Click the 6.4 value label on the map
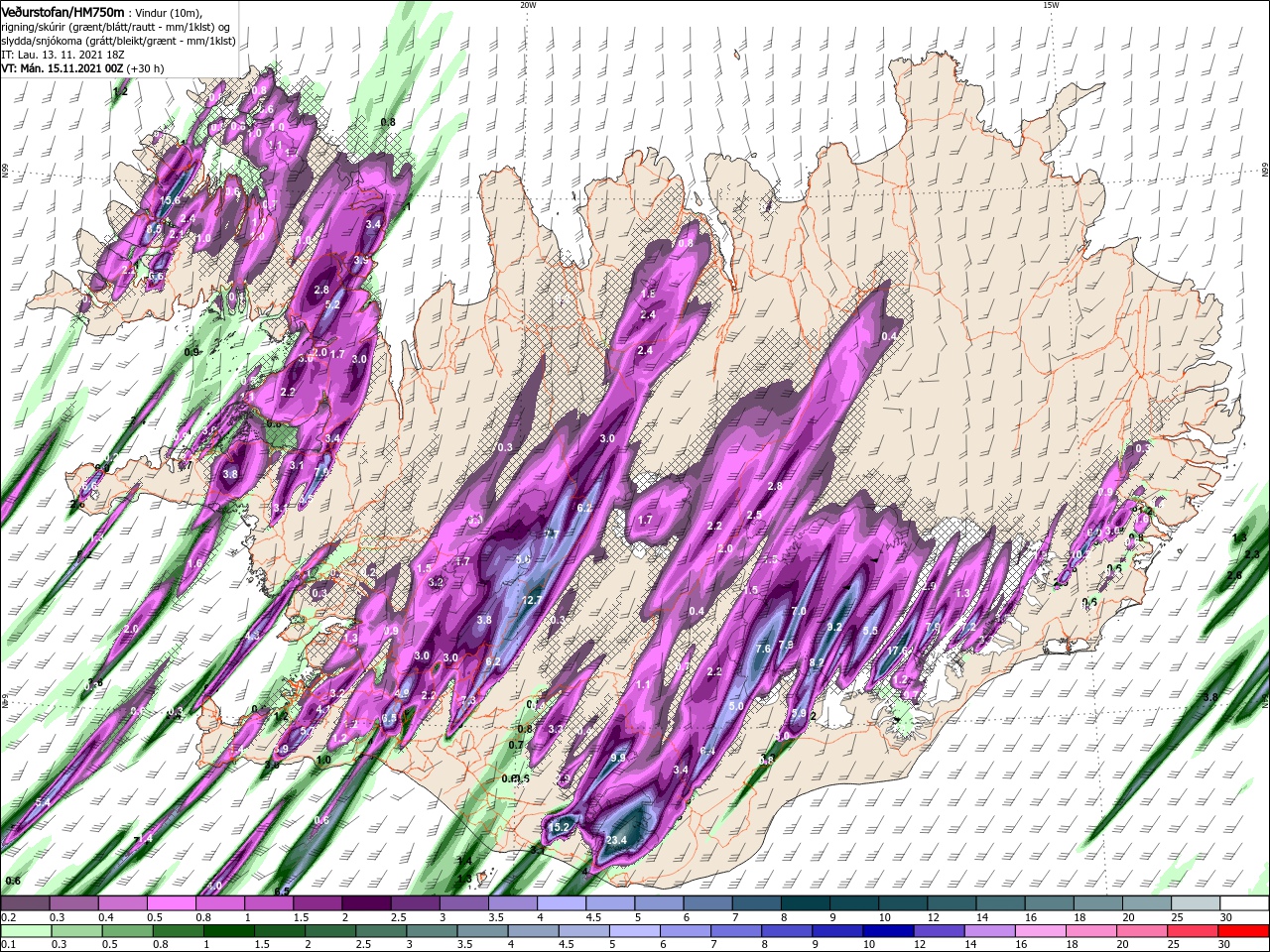The height and width of the screenshot is (952, 1270). point(707,751)
